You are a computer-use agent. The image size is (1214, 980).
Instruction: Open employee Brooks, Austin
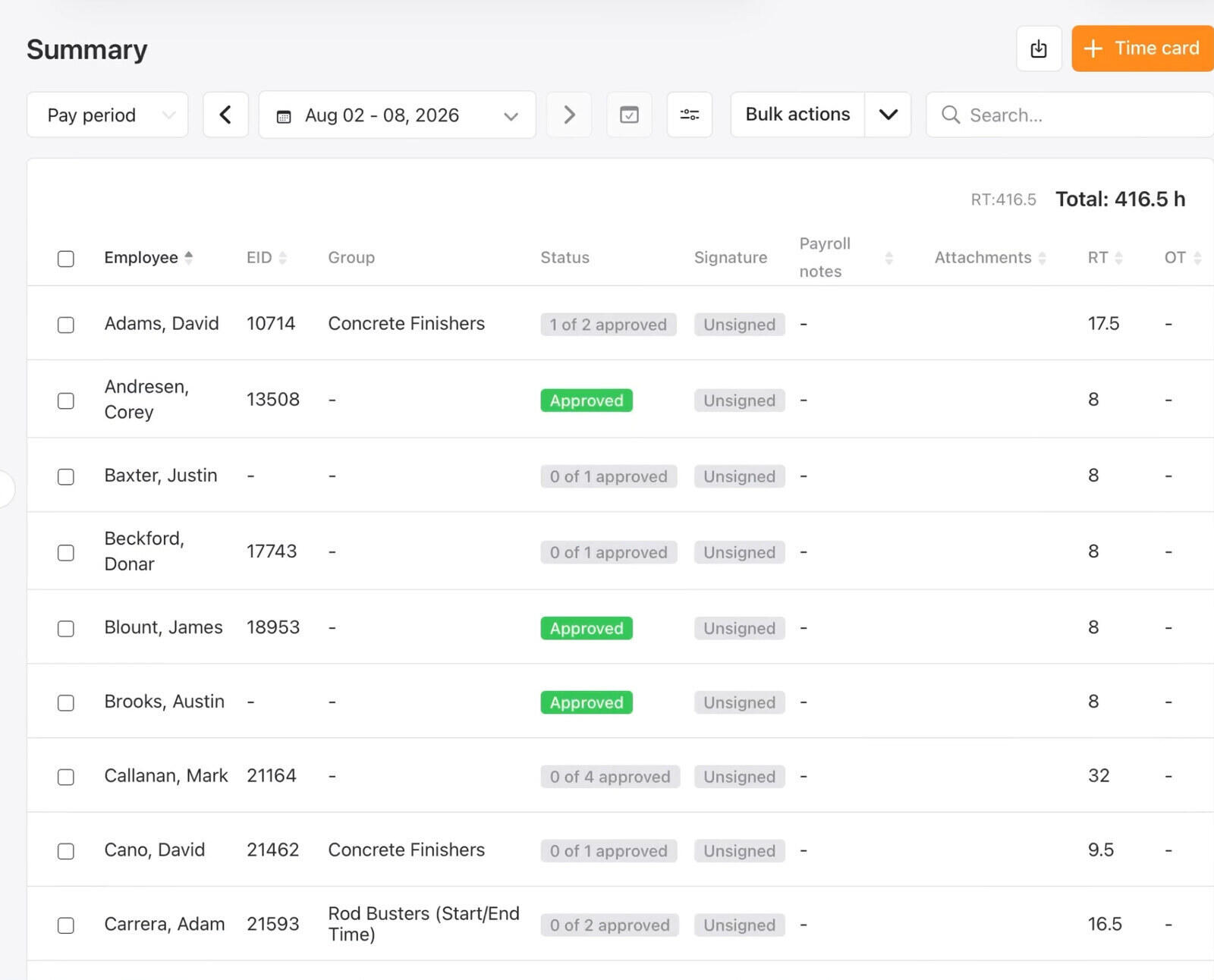(165, 701)
